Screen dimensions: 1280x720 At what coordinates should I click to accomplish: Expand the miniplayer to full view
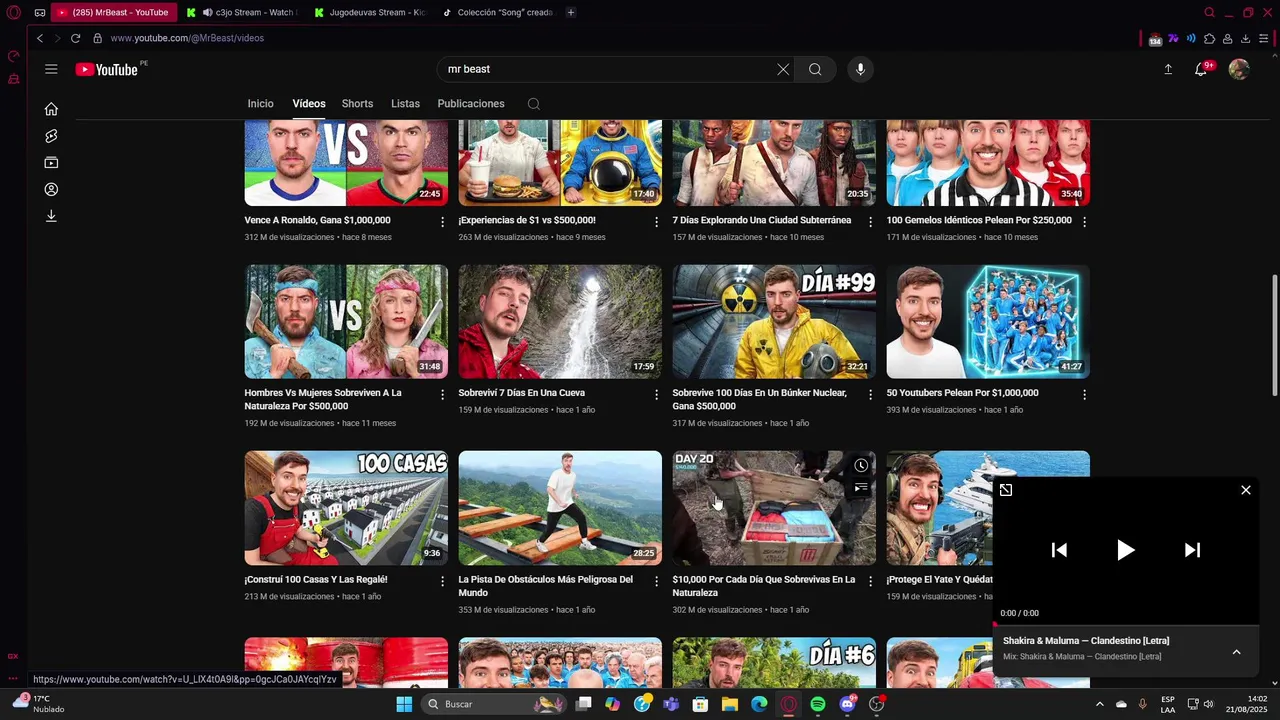[x=1006, y=490]
